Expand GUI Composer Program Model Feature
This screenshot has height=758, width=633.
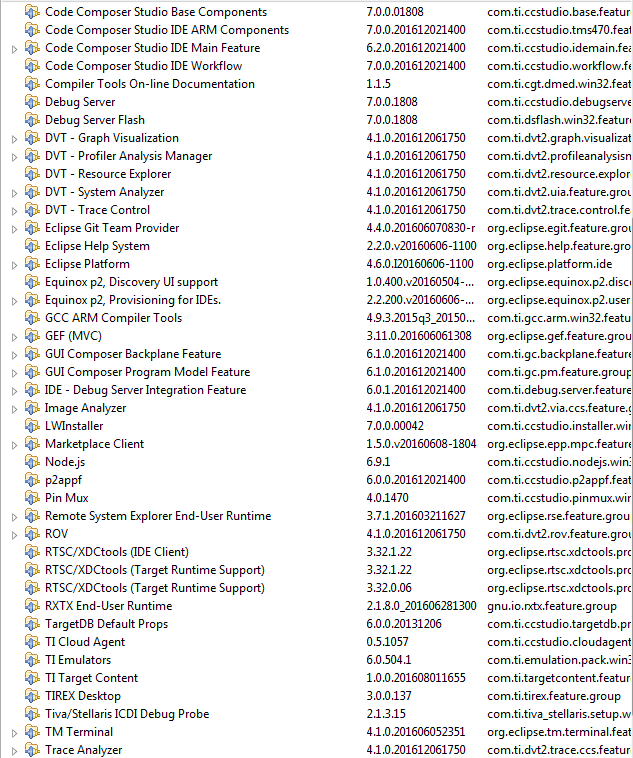point(15,373)
